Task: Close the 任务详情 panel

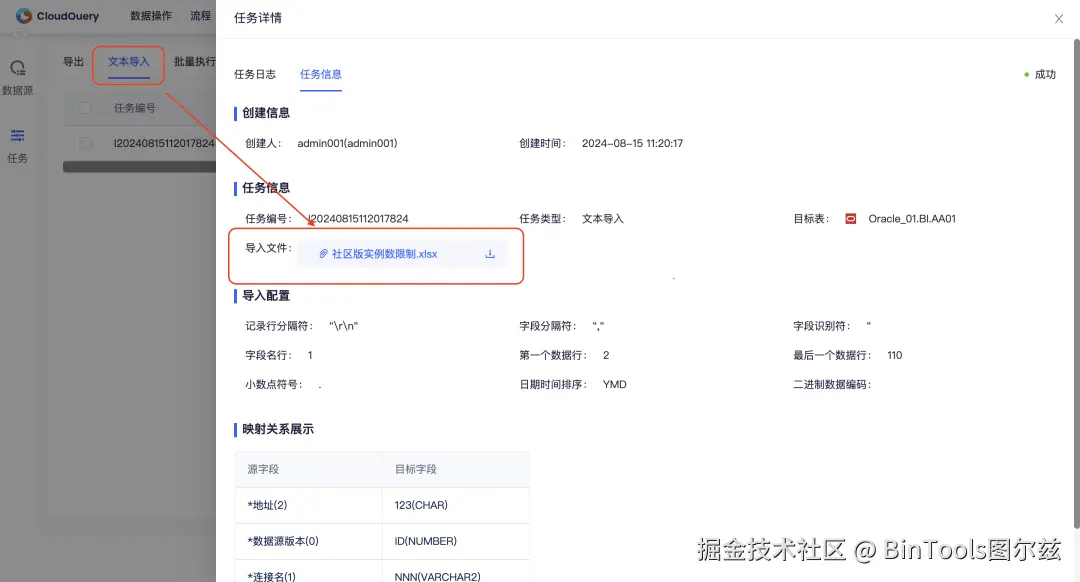Action: pyautogui.click(x=1059, y=19)
